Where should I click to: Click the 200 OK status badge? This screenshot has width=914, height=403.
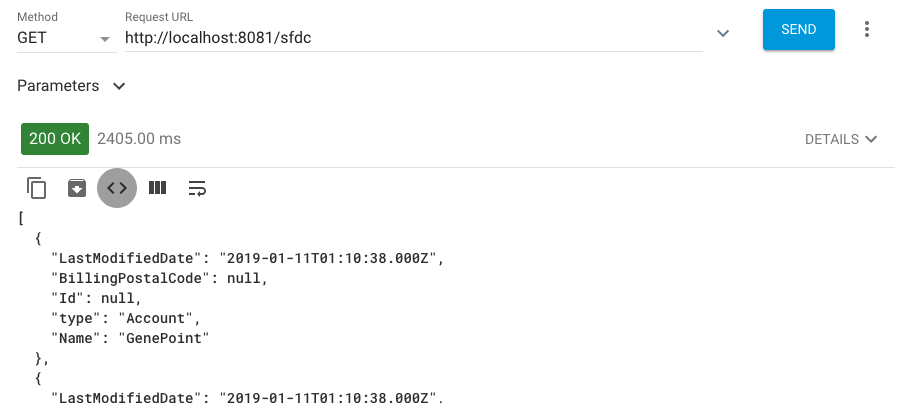point(55,139)
